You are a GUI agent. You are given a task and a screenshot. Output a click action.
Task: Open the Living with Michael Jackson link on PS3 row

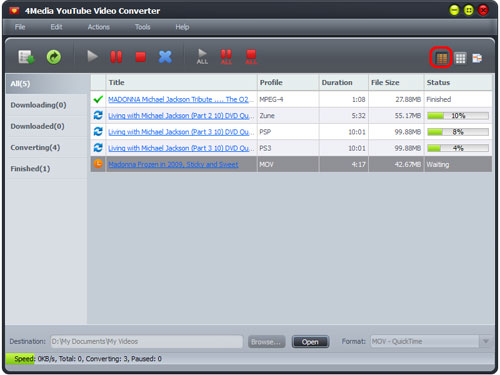[181, 148]
